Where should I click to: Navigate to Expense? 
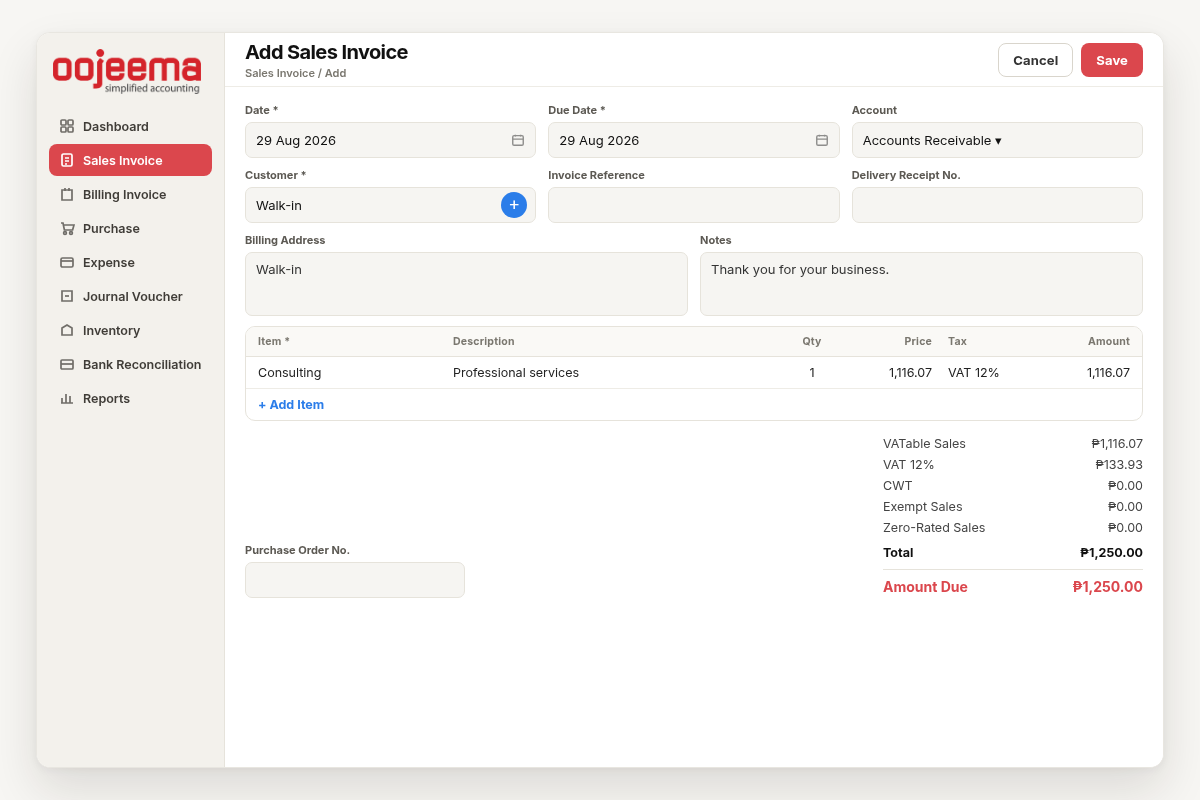pos(130,262)
